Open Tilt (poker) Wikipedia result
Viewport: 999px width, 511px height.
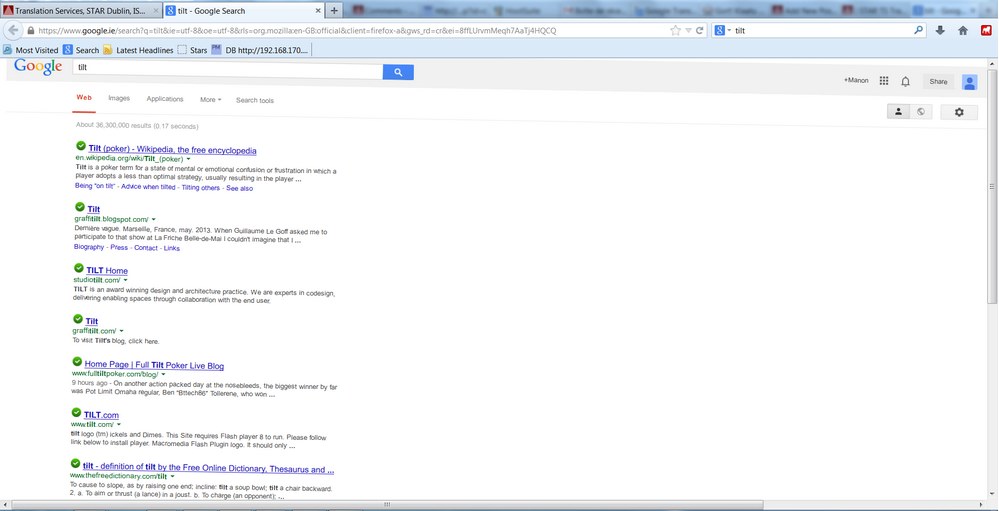(173, 150)
